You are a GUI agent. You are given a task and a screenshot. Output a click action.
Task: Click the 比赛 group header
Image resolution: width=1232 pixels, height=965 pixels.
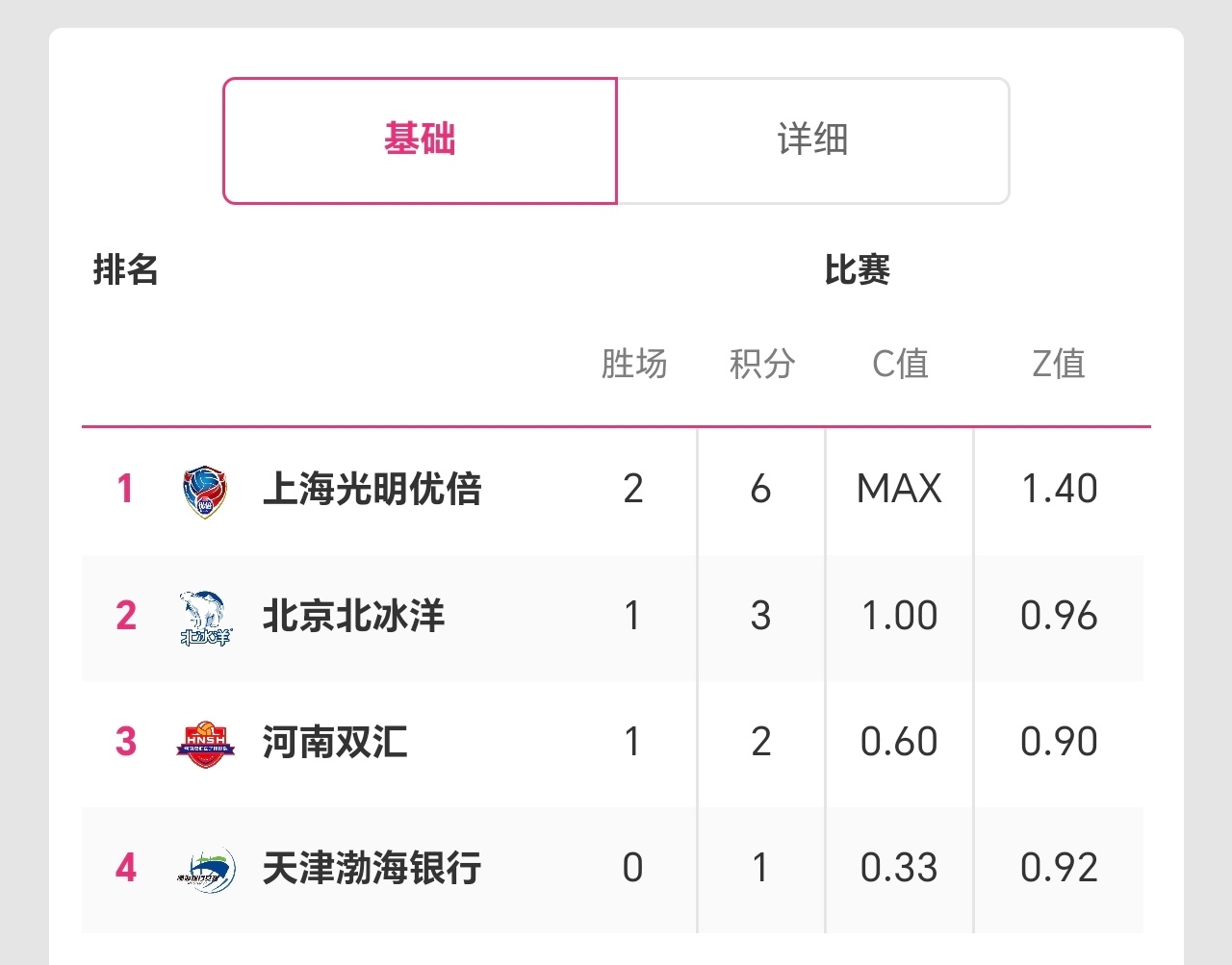(857, 269)
